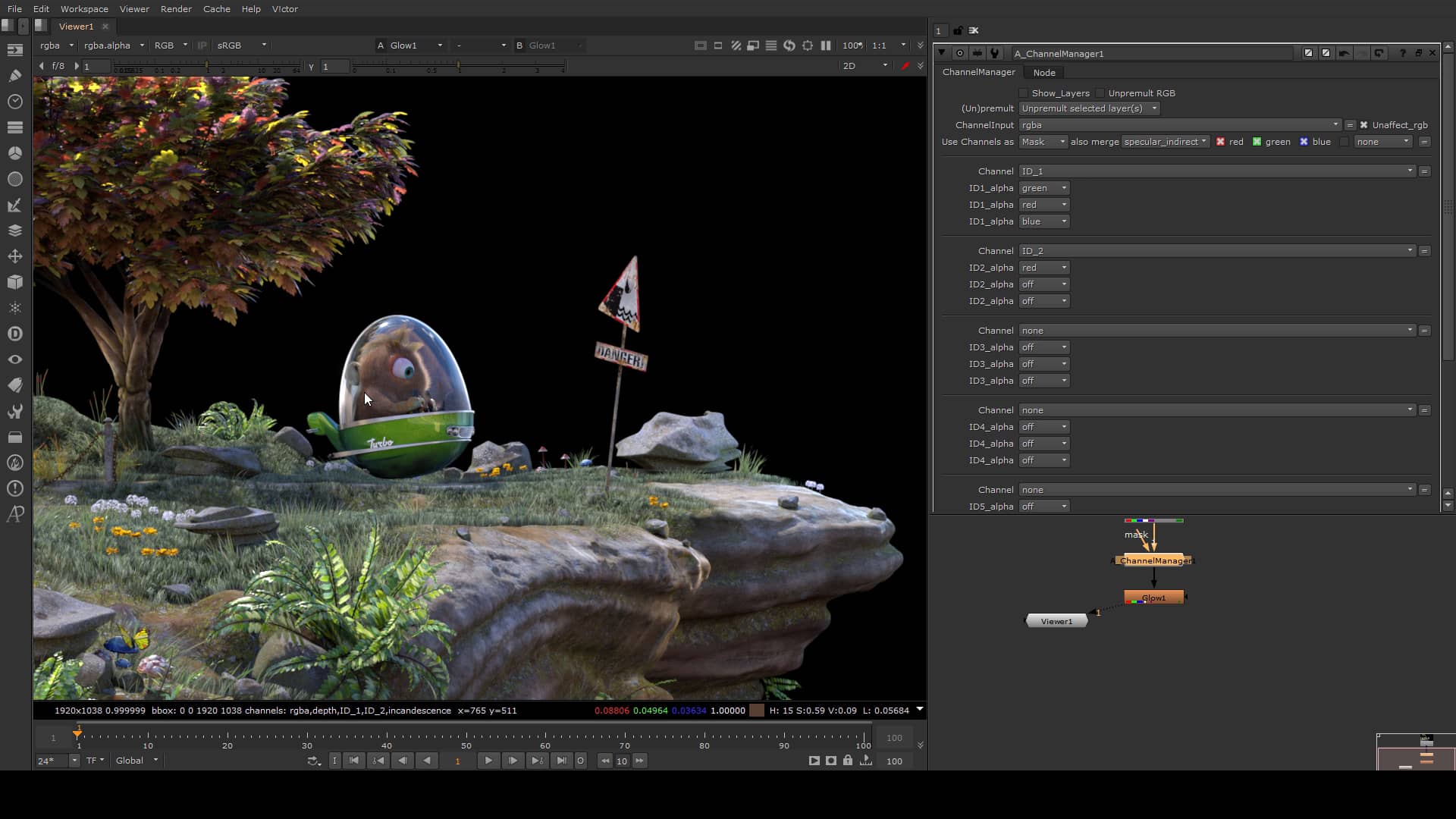Screen dimensions: 1456x819
Task: Open the Deep nodes 'D' icon
Action: [15, 334]
